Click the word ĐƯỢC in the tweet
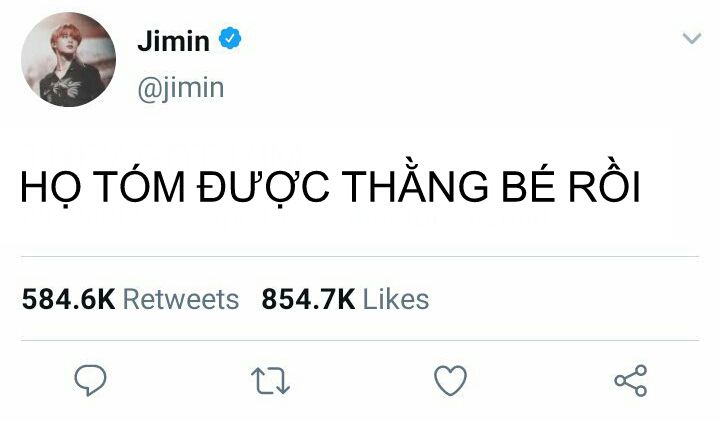The width and height of the screenshot is (720, 421). click(x=264, y=187)
